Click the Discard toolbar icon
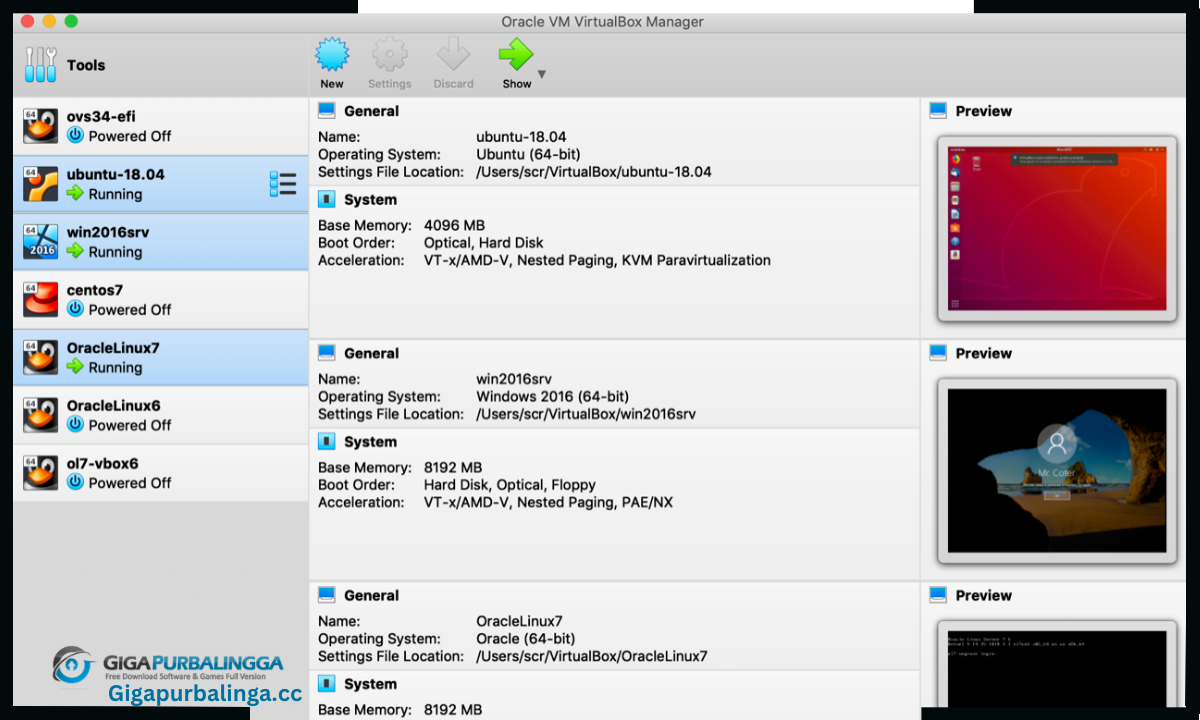1200x720 pixels. pos(453,54)
